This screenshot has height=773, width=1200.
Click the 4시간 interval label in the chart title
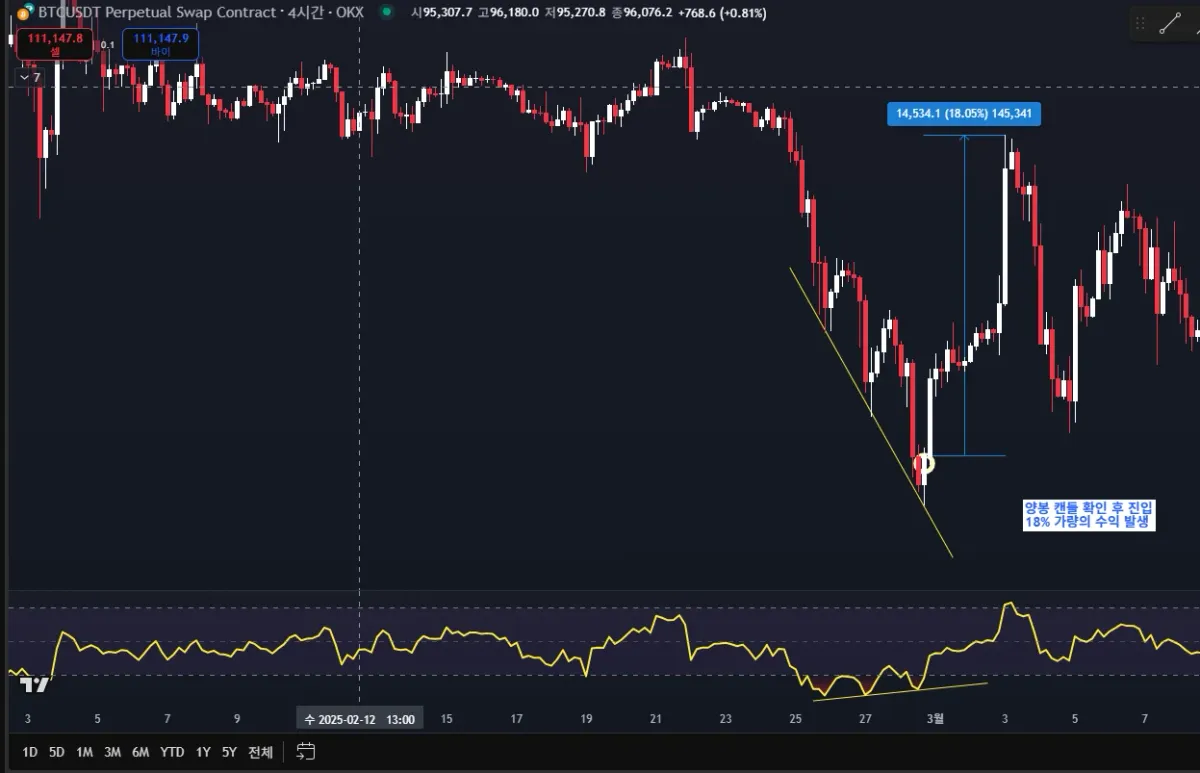[307, 13]
